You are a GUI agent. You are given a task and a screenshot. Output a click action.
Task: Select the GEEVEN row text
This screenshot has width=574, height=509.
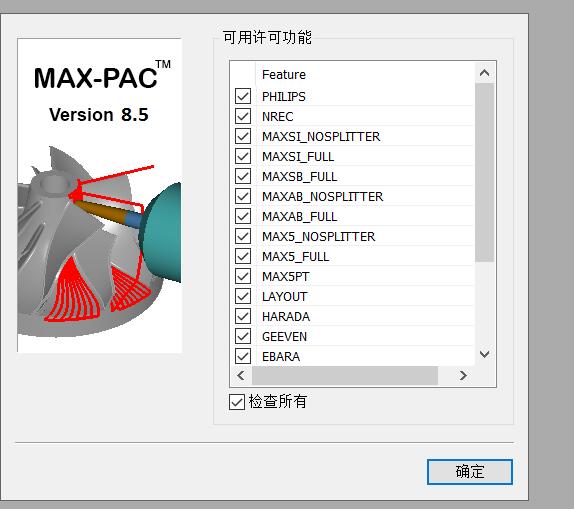tap(284, 337)
